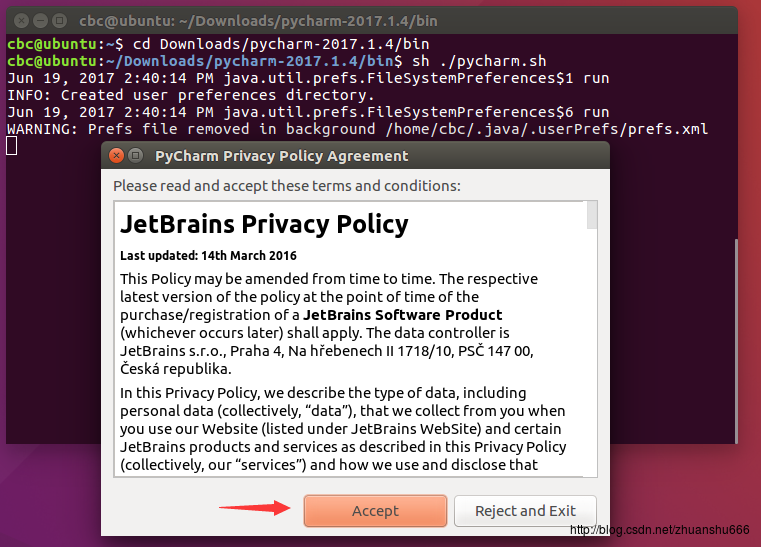Maximize the terminal window
The width and height of the screenshot is (761, 547).
tap(59, 20)
